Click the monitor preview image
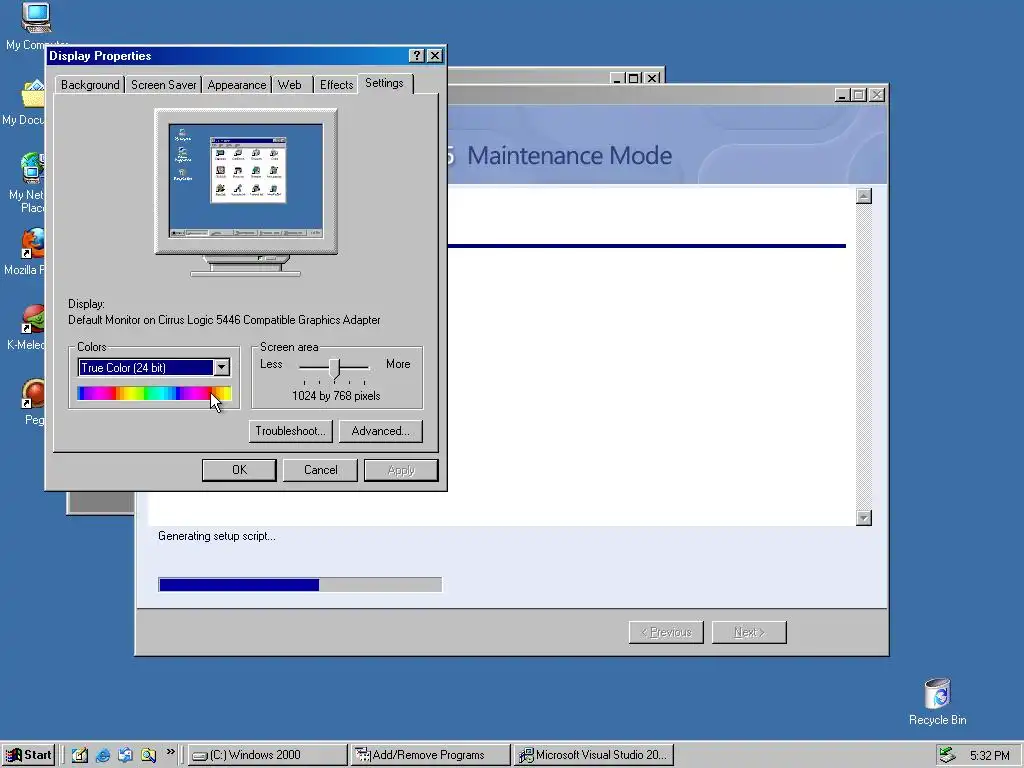The width and height of the screenshot is (1024, 768). 246,193
